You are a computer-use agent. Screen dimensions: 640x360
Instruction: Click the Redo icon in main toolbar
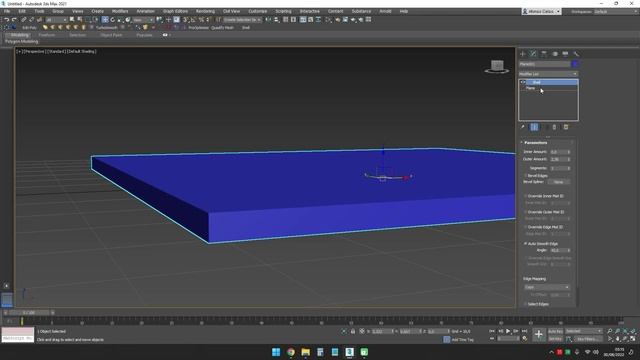tap(14, 20)
